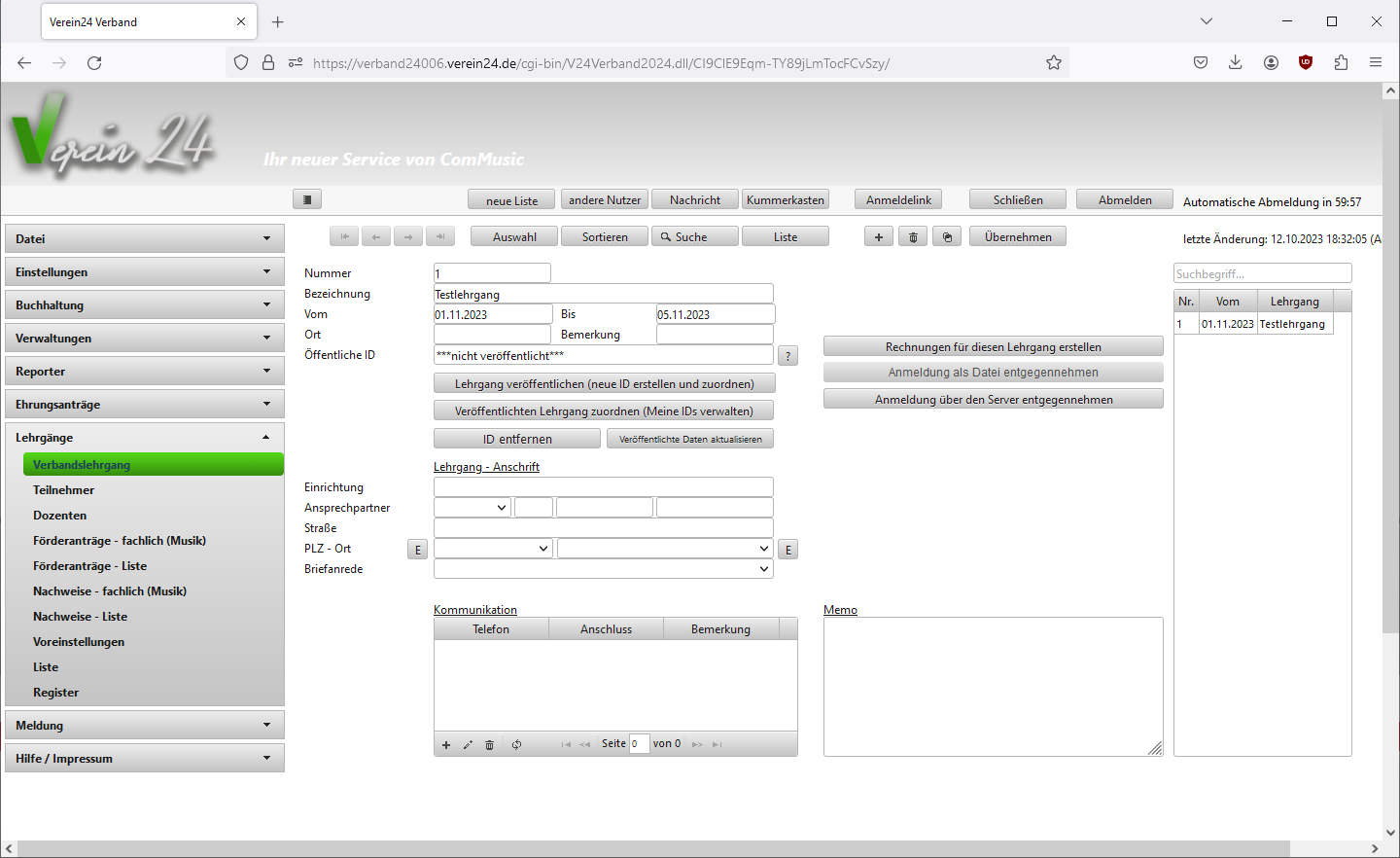This screenshot has height=858, width=1400.
Task: Open Teilnehmer under Lehrgänge
Action: coord(64,489)
